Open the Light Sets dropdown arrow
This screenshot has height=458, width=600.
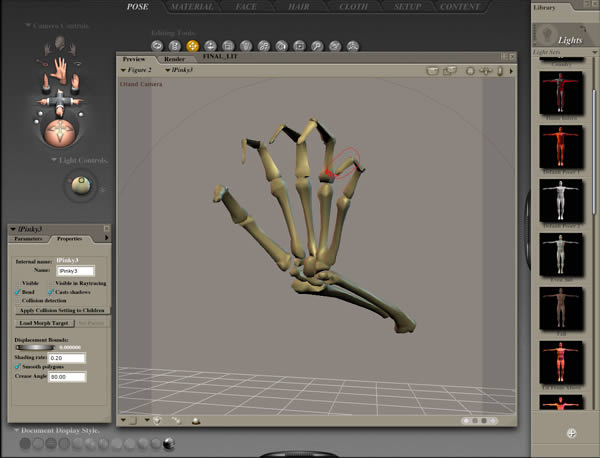(x=595, y=52)
